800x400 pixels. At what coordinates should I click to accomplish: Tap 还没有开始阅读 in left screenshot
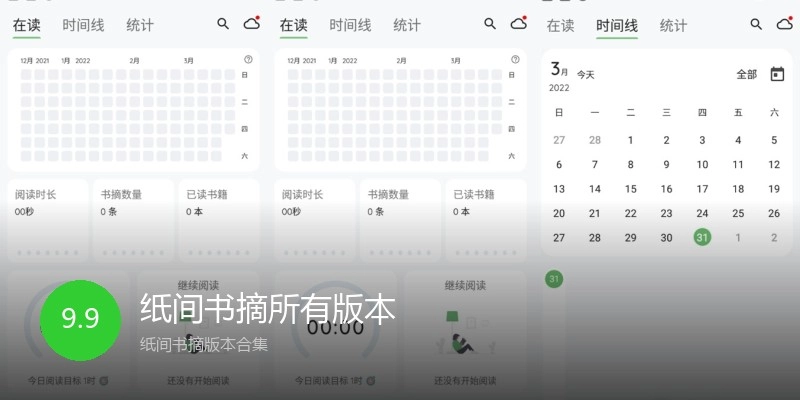(198, 381)
